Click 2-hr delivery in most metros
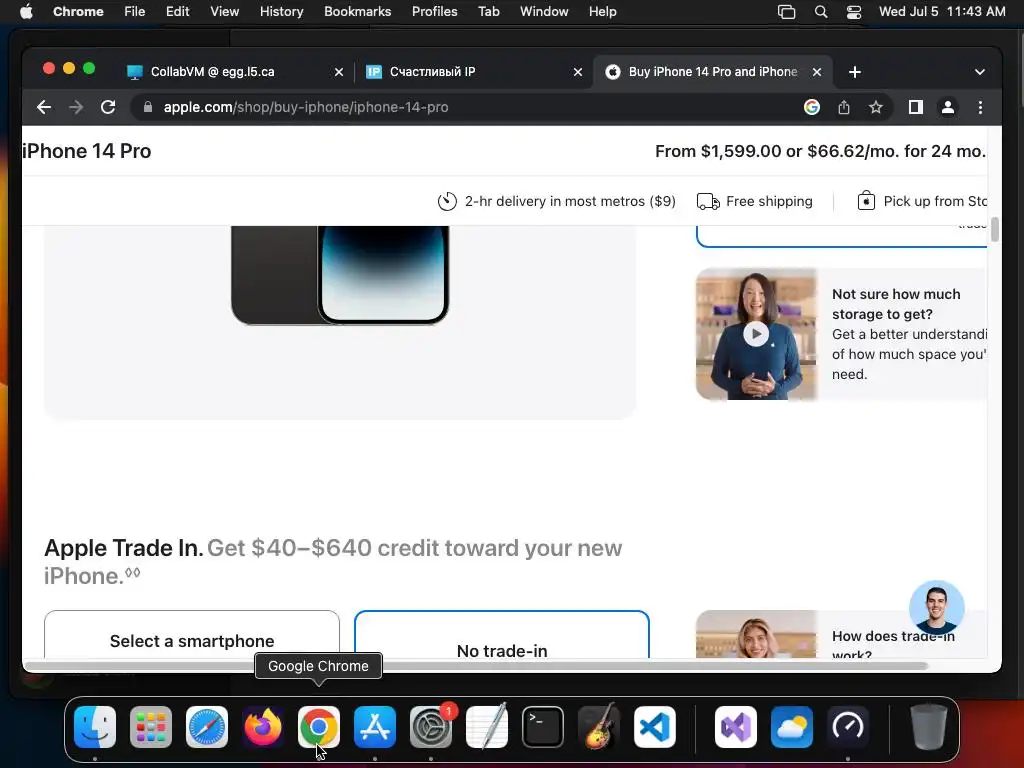The width and height of the screenshot is (1024, 768). point(556,201)
